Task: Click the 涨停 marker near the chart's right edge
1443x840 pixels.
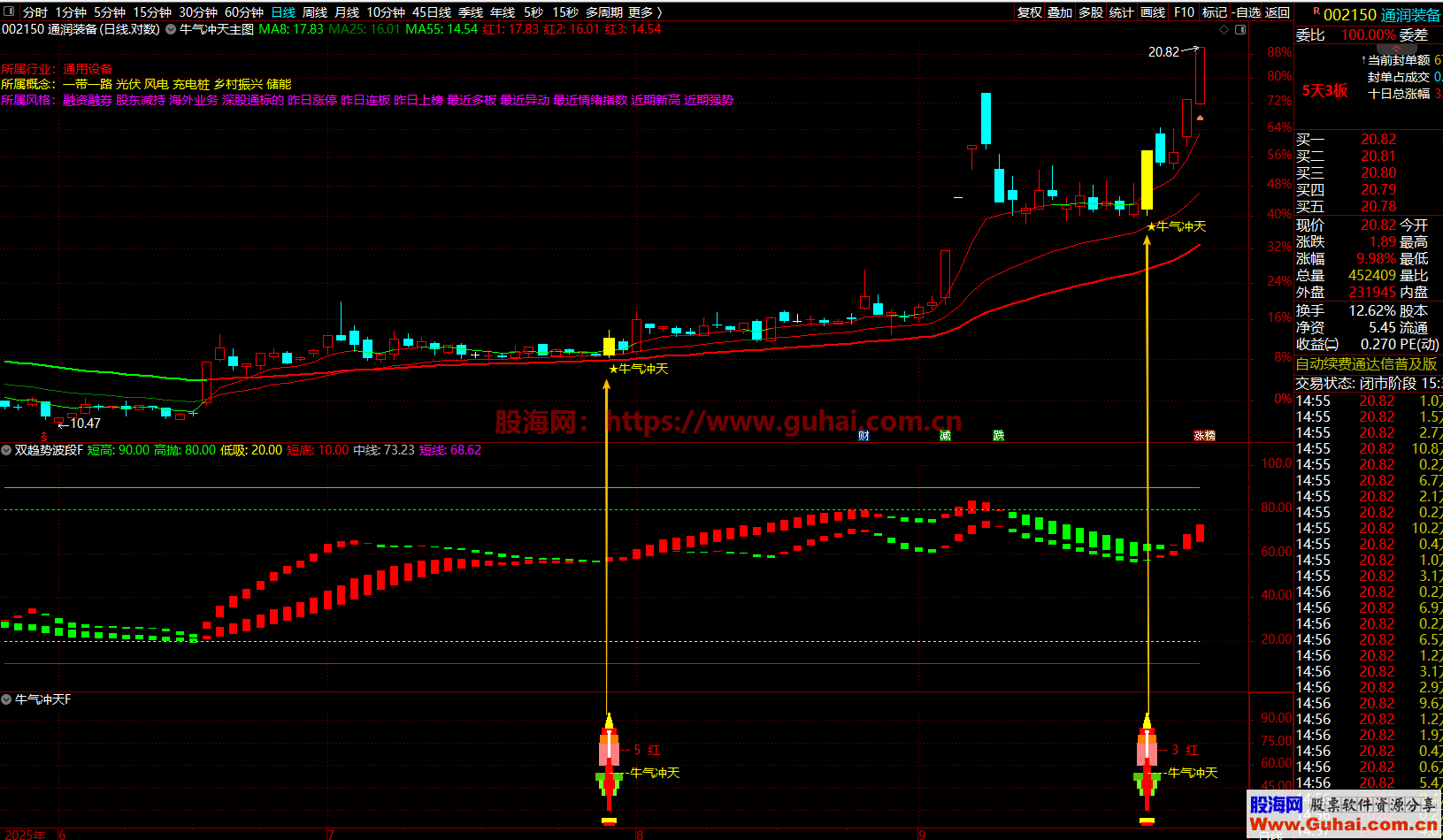Action: click(x=1204, y=435)
